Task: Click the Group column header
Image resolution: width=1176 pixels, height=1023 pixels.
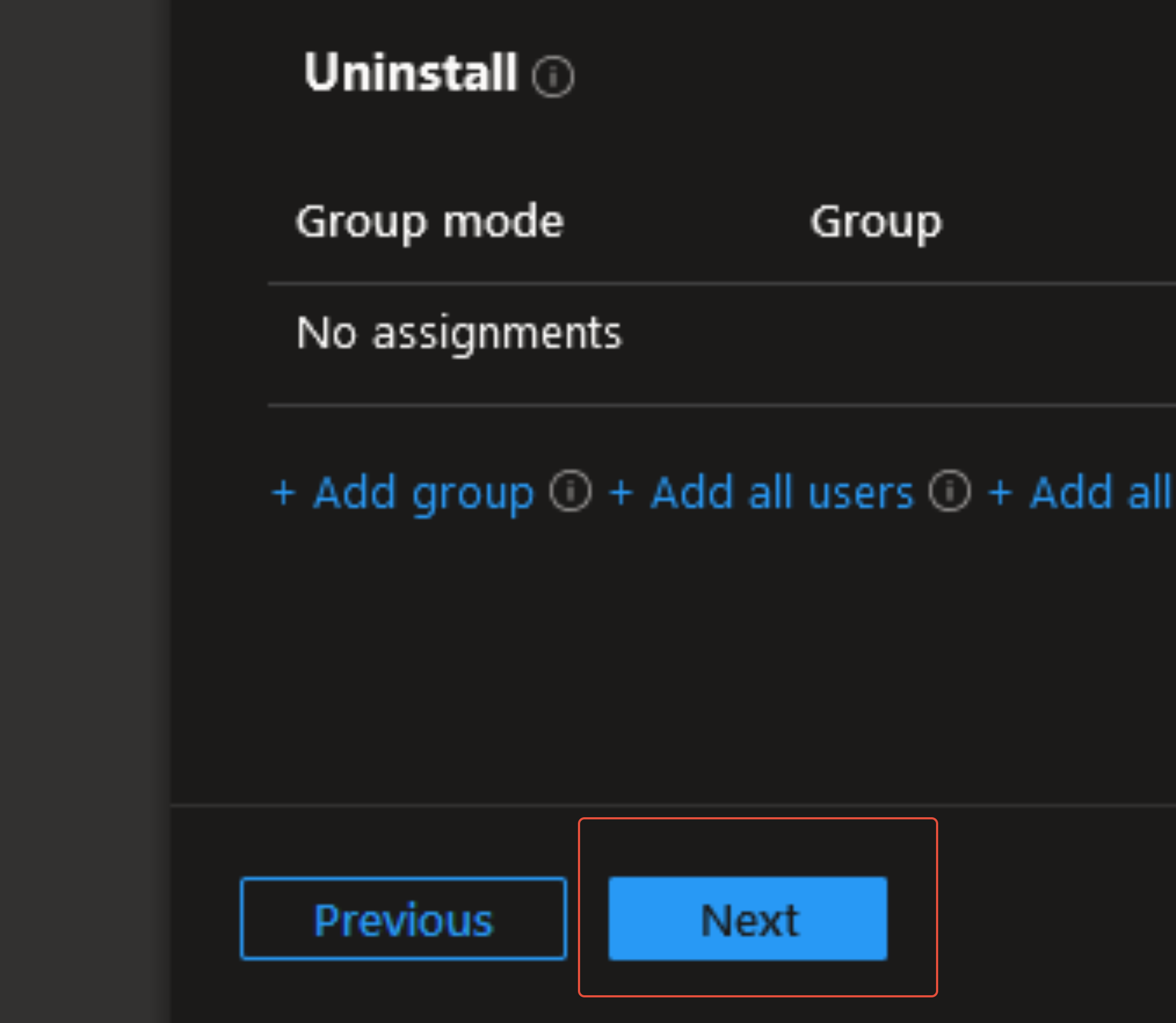Action: pos(876,222)
